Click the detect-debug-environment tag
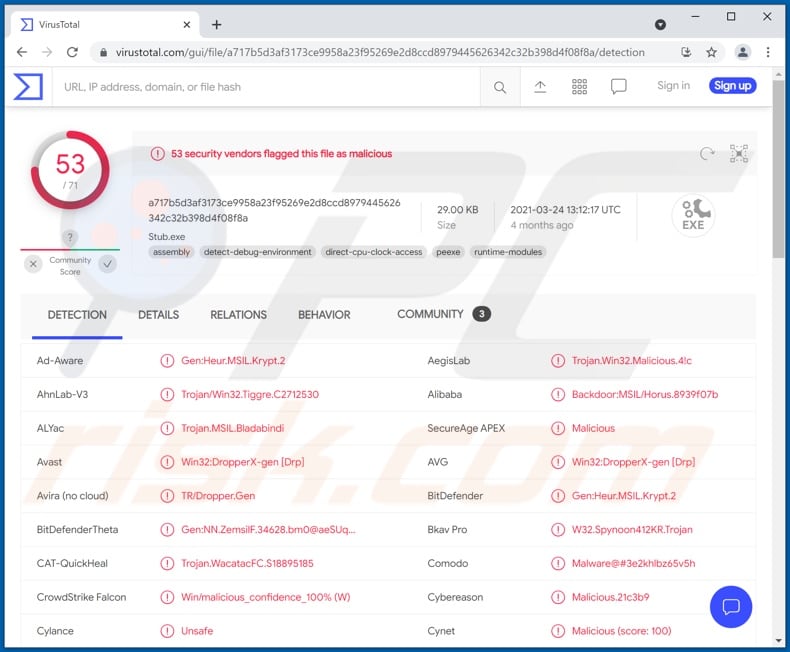Image resolution: width=790 pixels, height=652 pixels. coord(257,252)
